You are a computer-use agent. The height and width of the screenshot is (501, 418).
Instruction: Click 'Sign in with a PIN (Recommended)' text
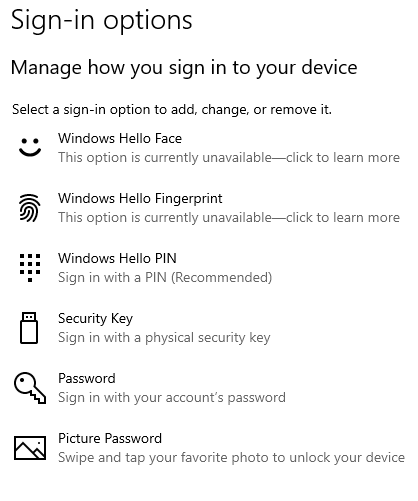(x=165, y=277)
